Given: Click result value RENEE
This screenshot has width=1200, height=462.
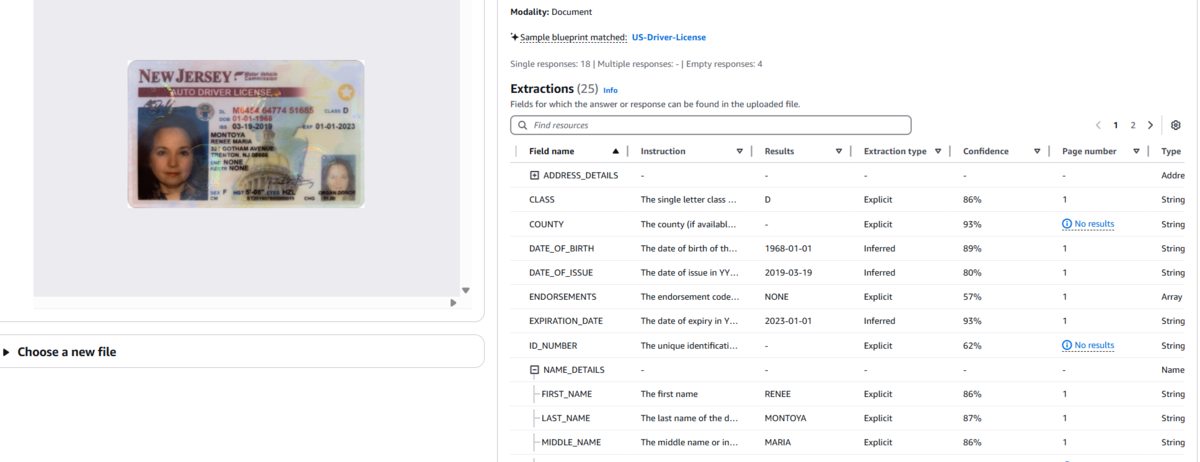Looking at the screenshot, I should [x=778, y=394].
